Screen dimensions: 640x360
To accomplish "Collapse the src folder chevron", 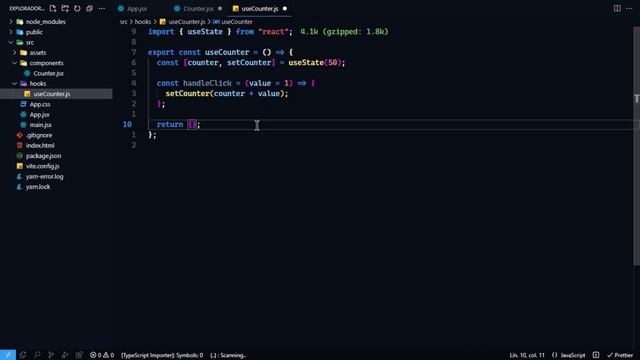I will pyautogui.click(x=11, y=42).
